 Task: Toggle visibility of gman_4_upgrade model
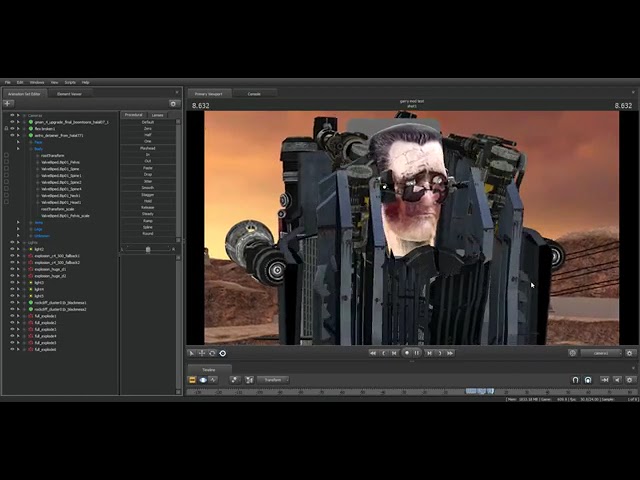click(12, 122)
